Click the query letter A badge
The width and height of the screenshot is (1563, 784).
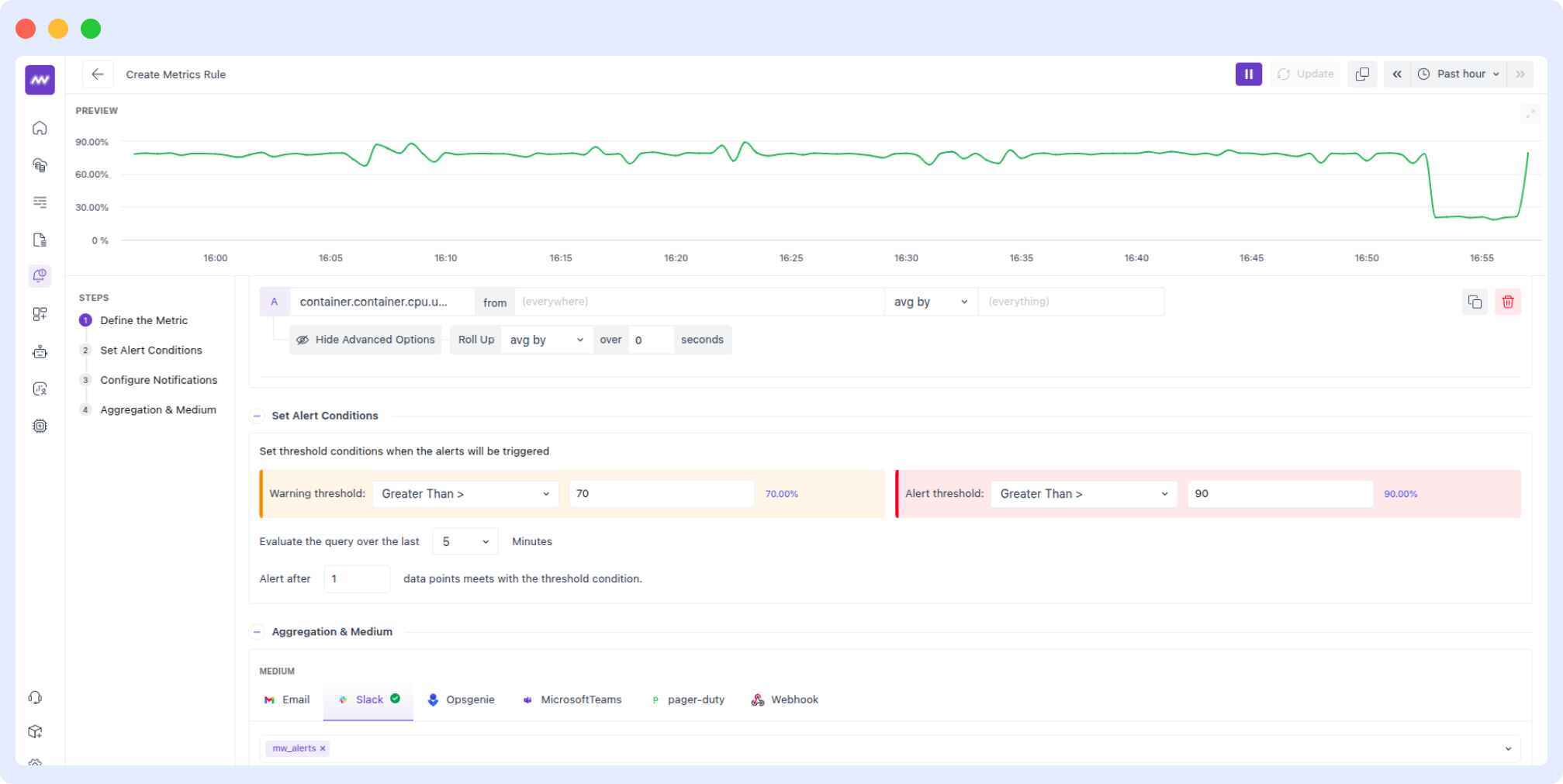coord(275,302)
